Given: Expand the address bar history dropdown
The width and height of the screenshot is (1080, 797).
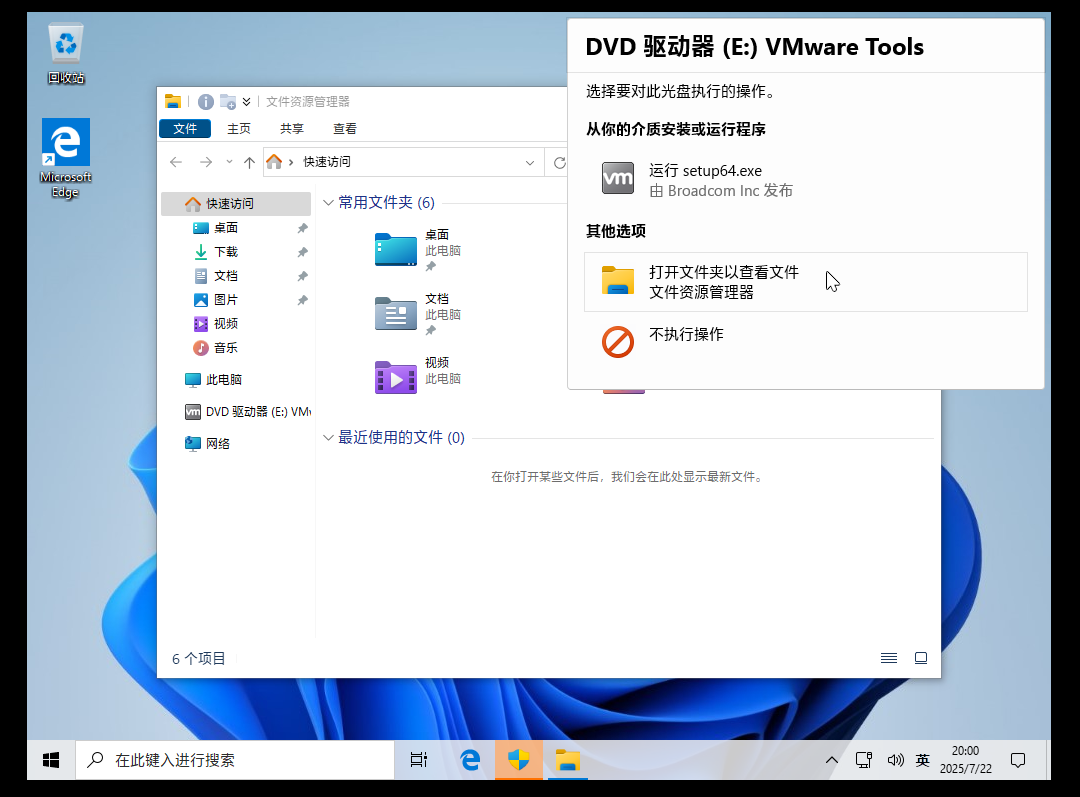Looking at the screenshot, I should tap(530, 162).
